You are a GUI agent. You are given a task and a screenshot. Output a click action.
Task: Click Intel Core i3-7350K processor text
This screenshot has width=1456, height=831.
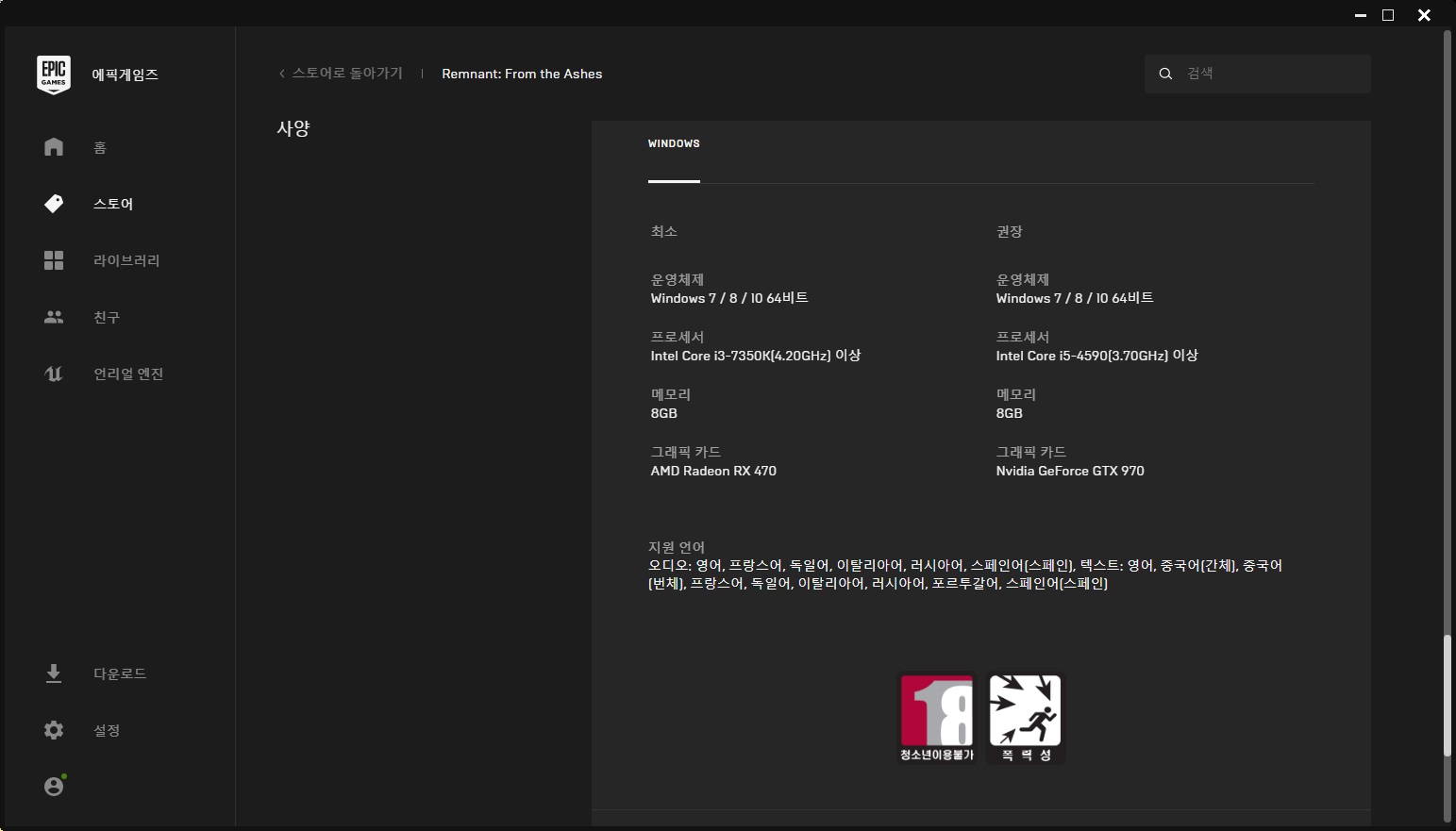coord(756,356)
